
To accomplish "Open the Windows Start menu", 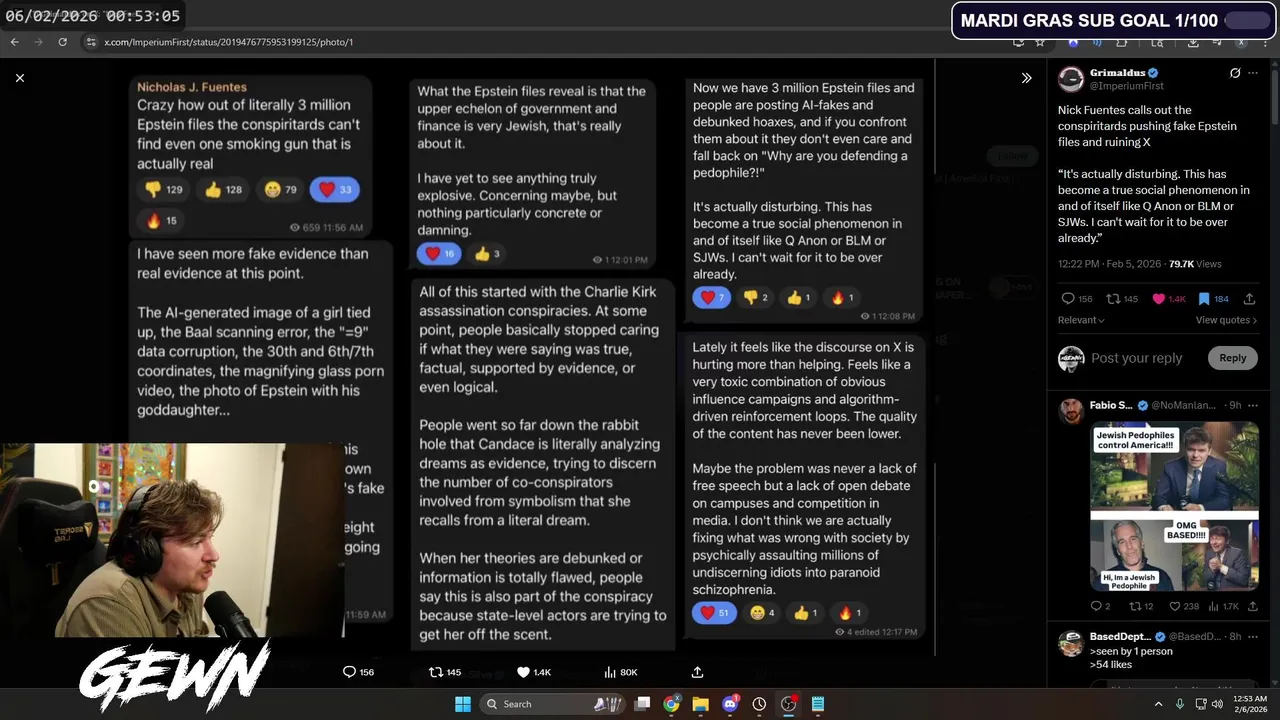I will click(x=463, y=704).
